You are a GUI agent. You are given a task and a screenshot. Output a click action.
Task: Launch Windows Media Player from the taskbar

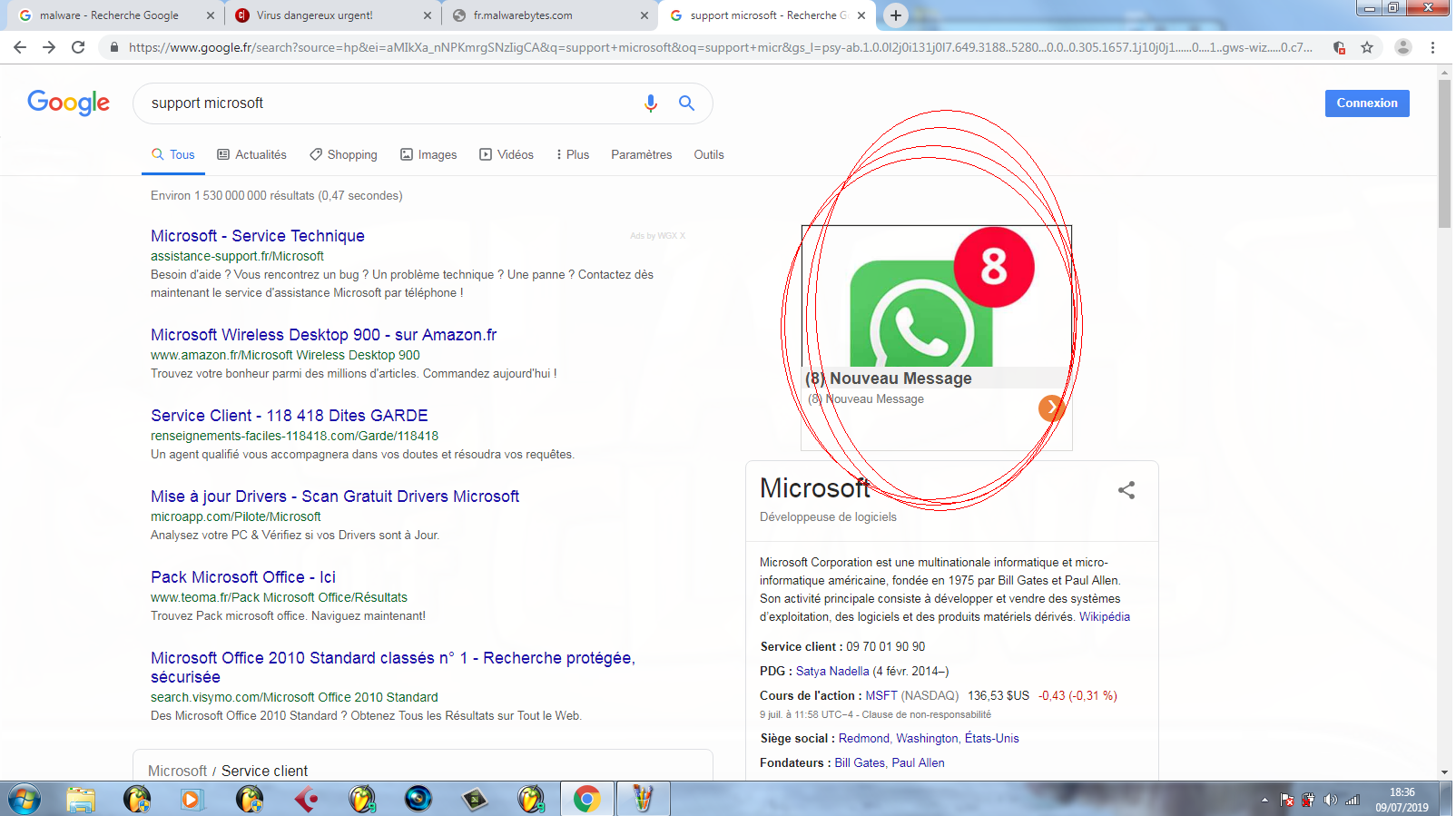192,799
